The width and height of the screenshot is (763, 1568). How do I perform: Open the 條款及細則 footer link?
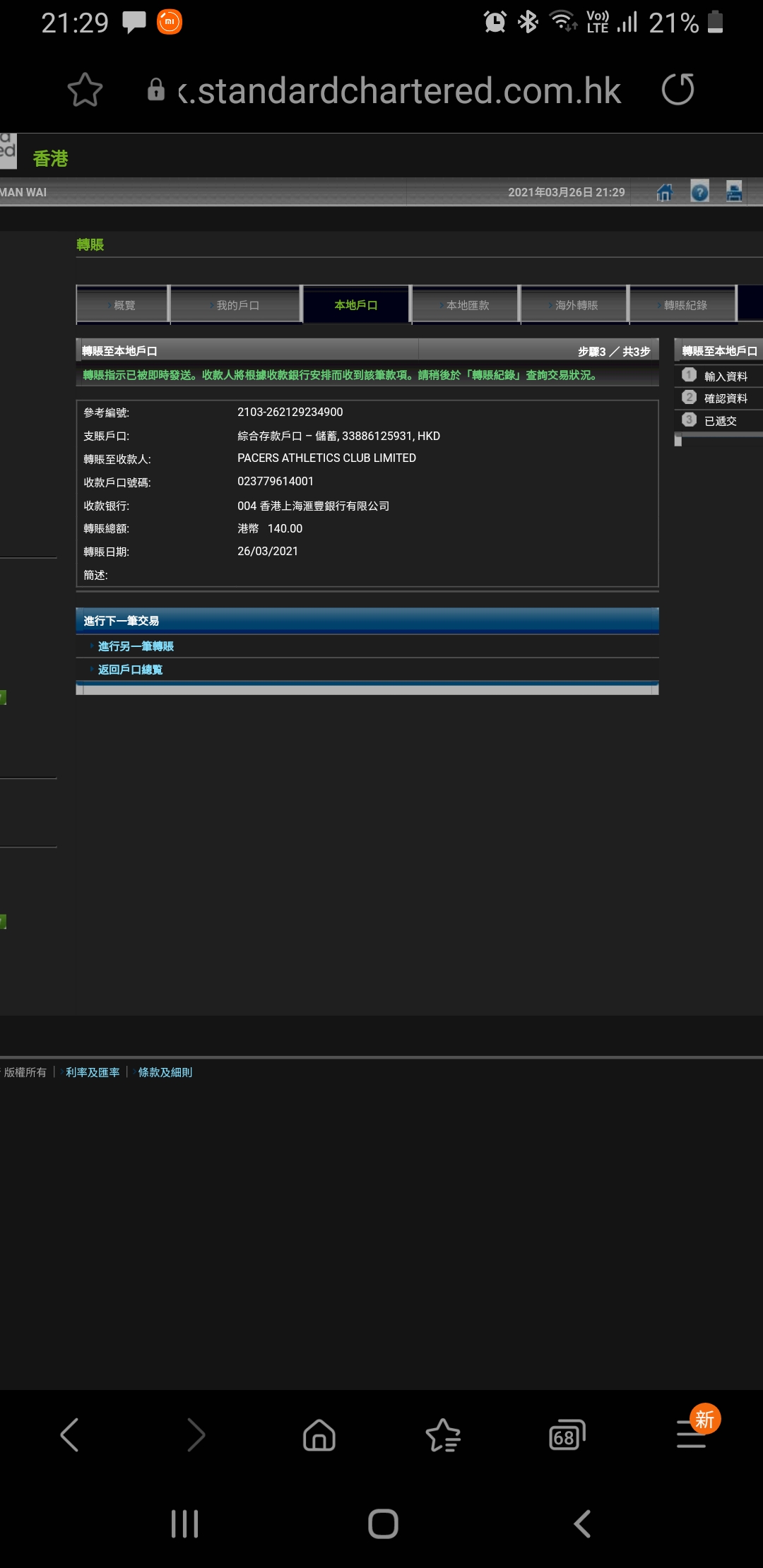[165, 1072]
